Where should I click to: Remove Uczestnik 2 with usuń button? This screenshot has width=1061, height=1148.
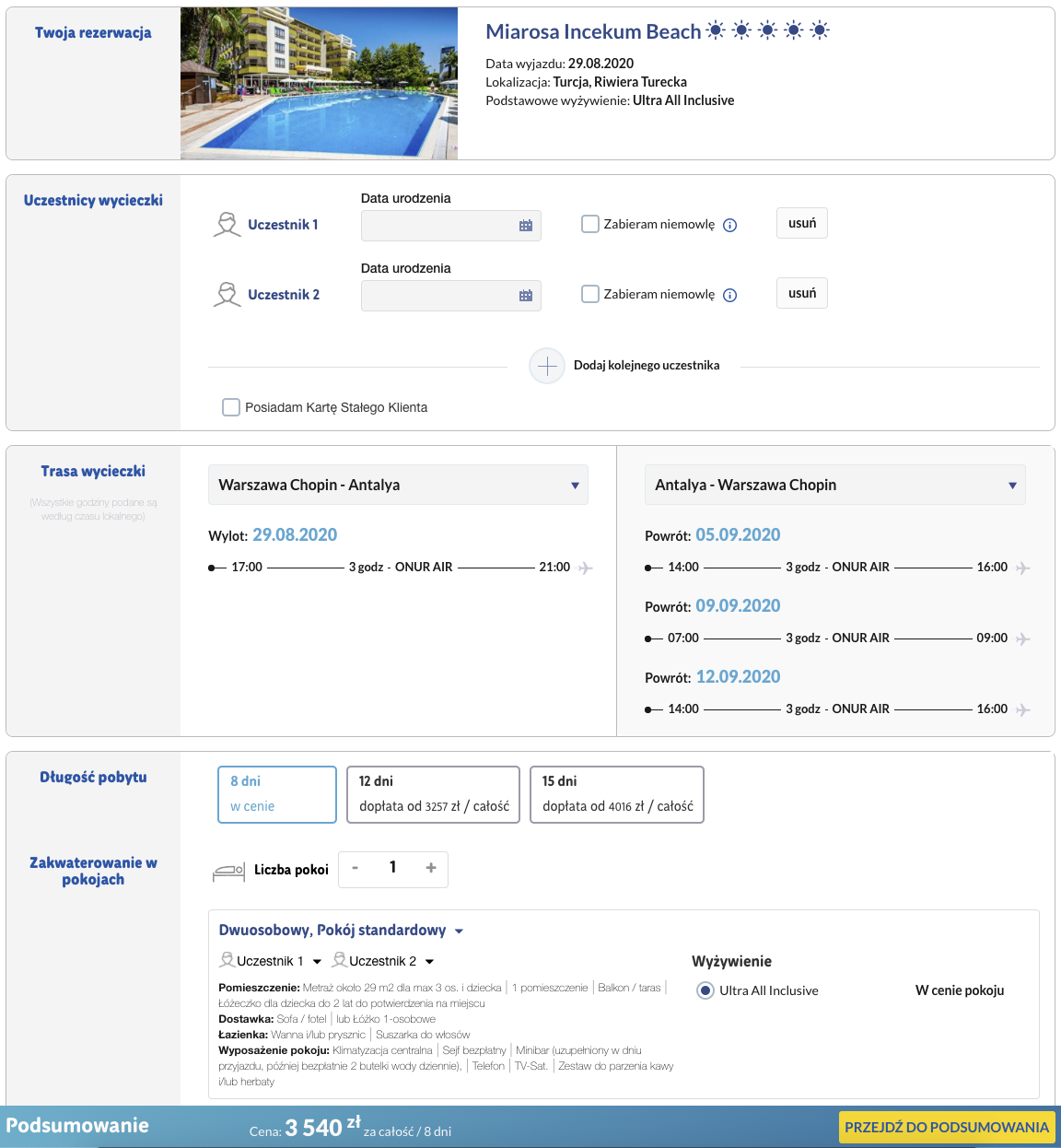(802, 293)
